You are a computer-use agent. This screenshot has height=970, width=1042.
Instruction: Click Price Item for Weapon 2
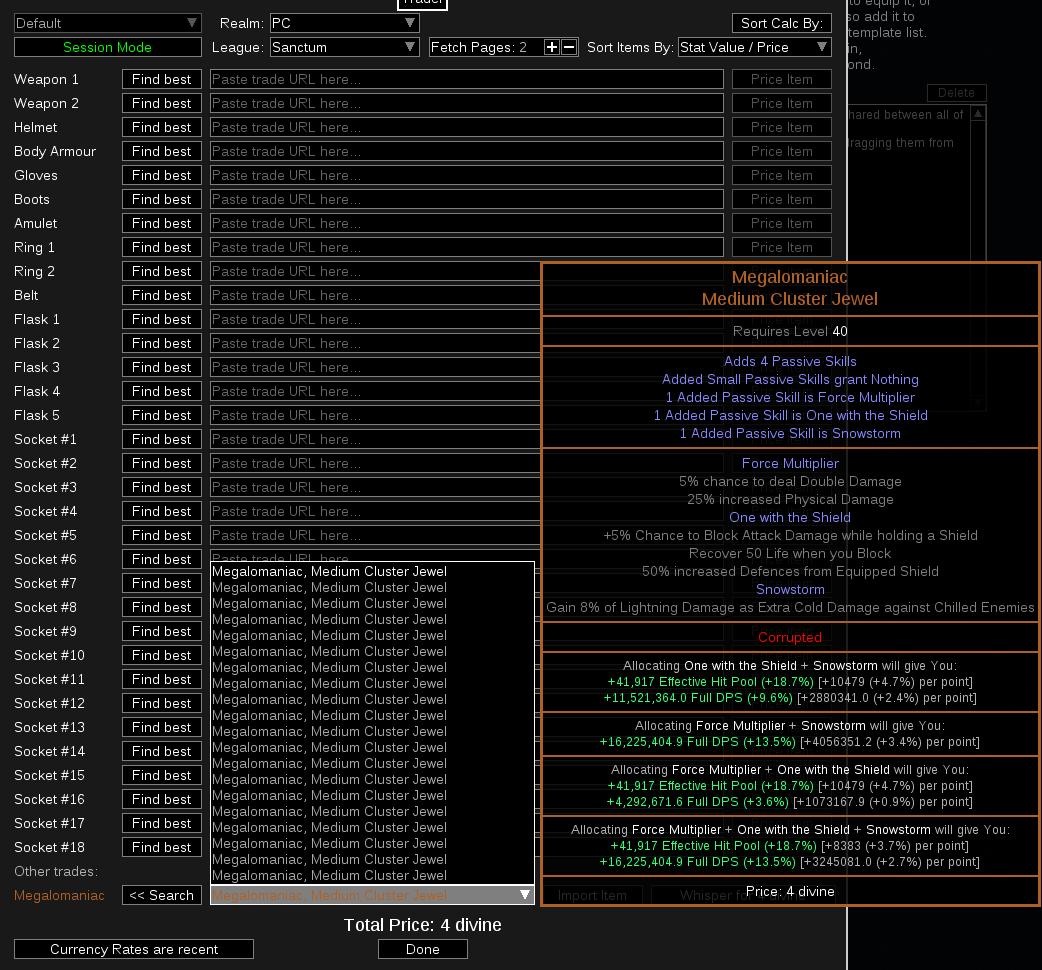coord(782,103)
